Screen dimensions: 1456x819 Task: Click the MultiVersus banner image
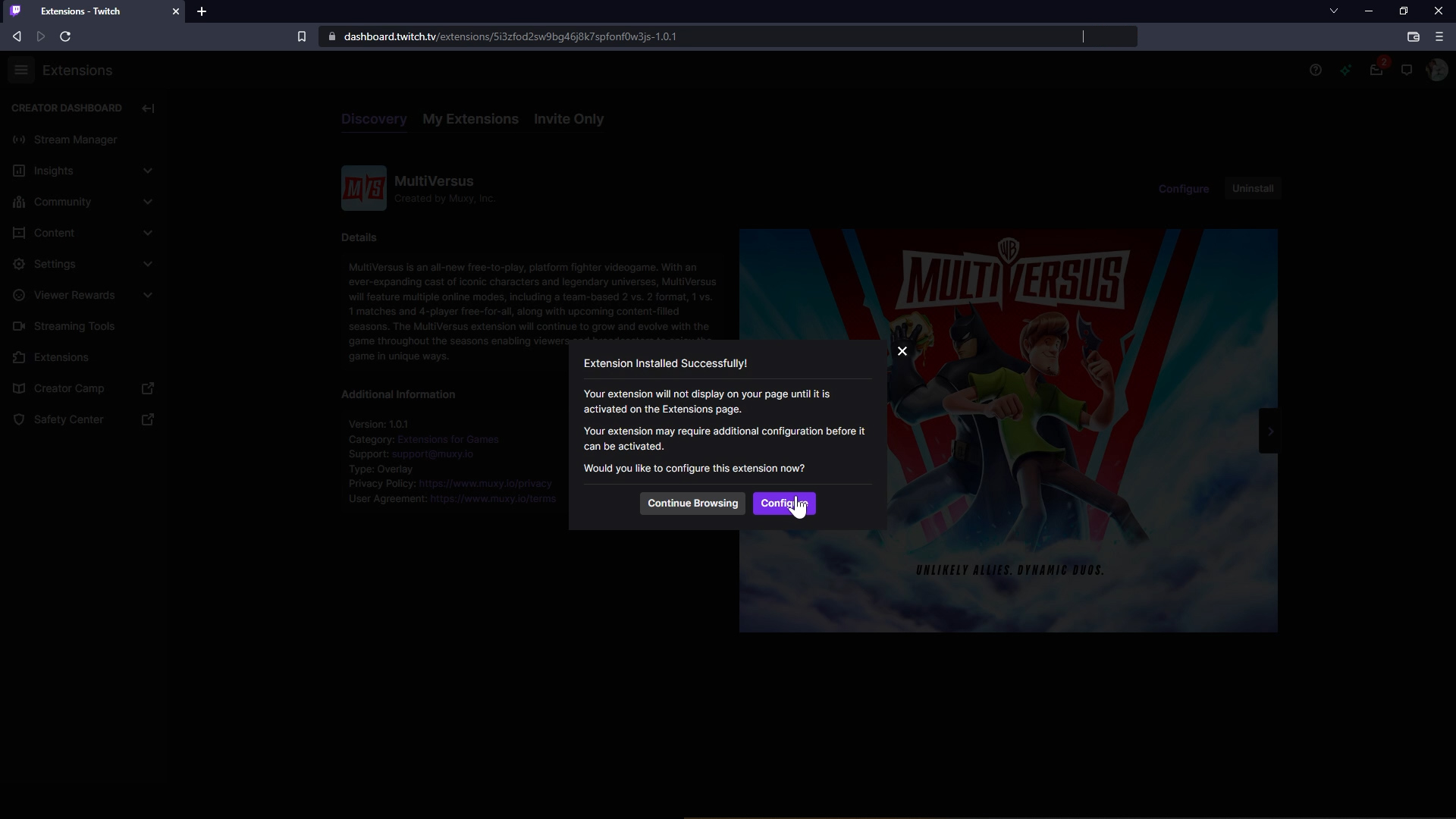[x=1009, y=431]
